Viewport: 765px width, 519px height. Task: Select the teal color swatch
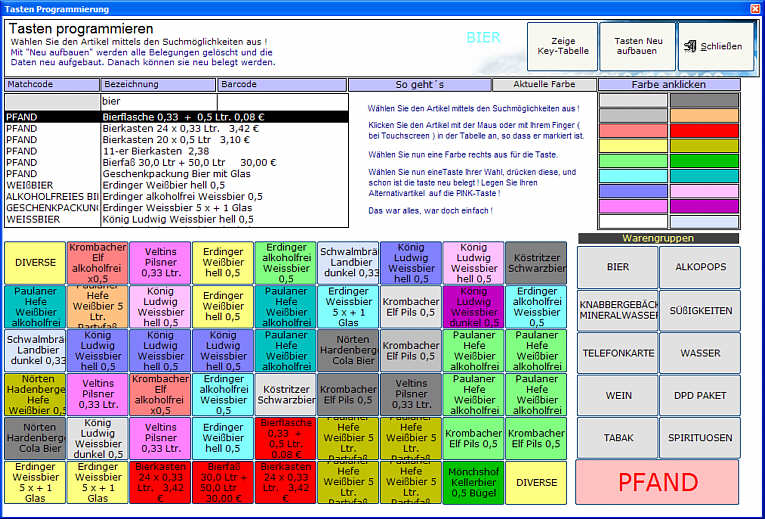click(704, 176)
